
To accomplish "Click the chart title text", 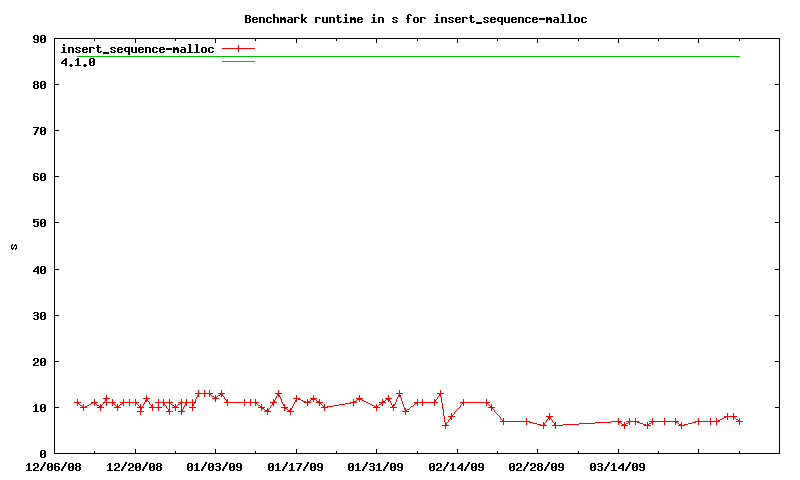I will 415,19.
